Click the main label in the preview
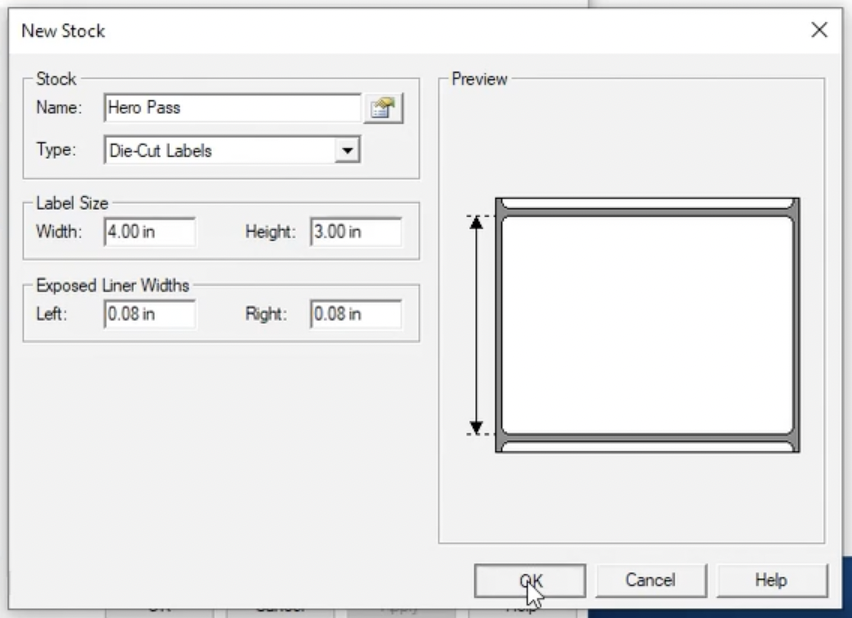The width and height of the screenshot is (852, 618). coord(647,325)
